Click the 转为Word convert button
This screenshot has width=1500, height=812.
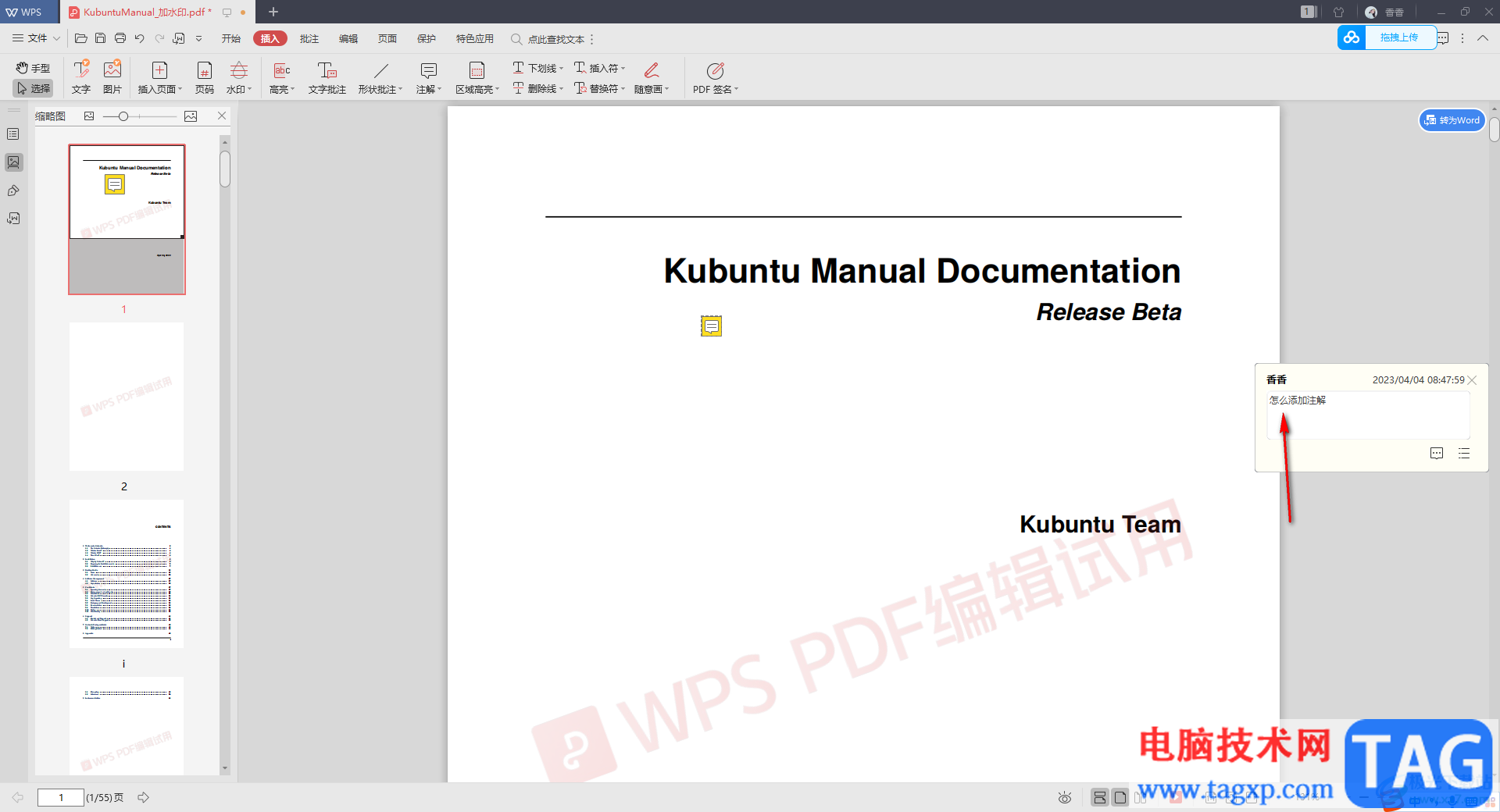click(1452, 120)
